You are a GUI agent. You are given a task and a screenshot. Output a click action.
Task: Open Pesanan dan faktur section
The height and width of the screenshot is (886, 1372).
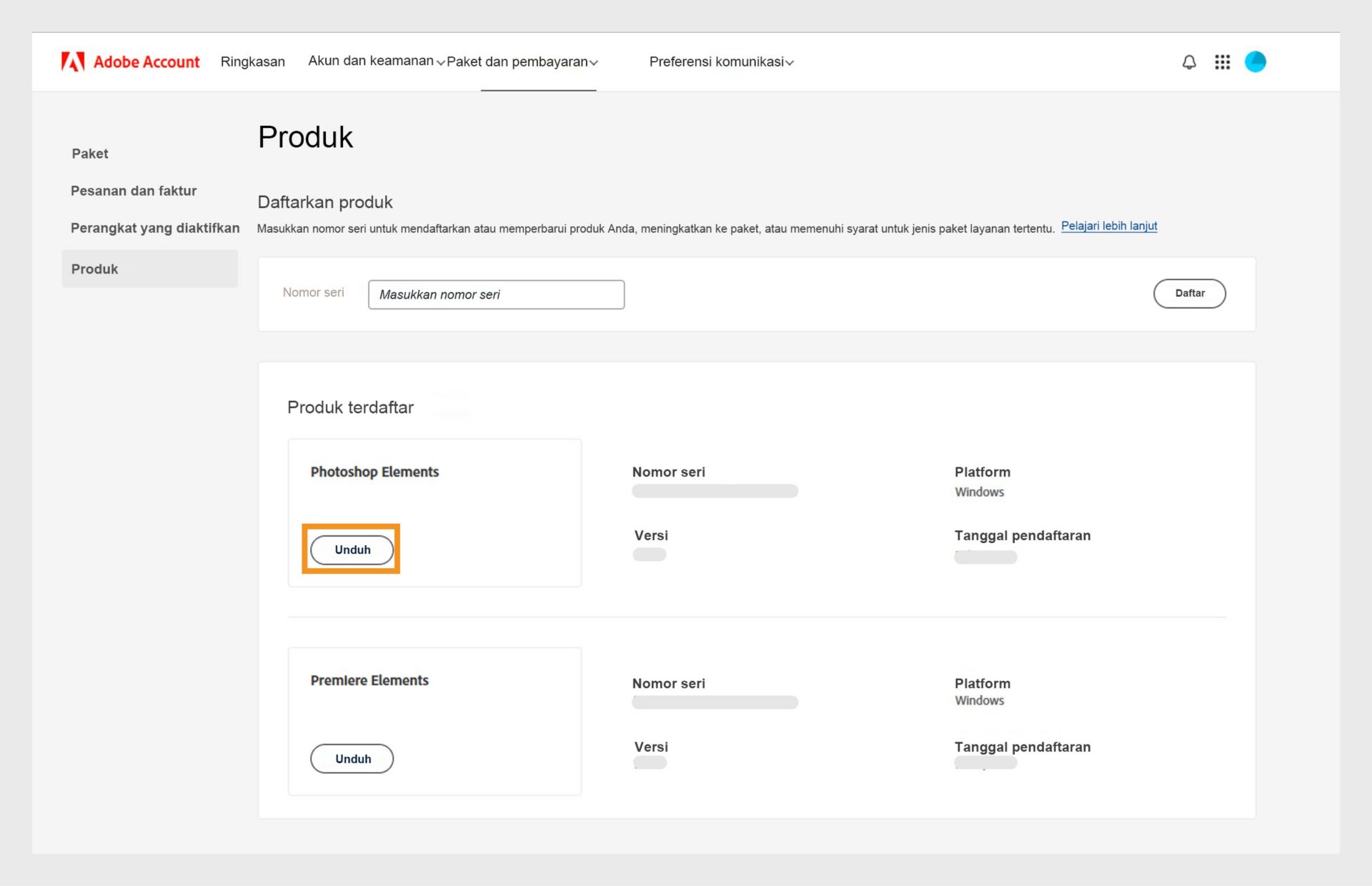(134, 191)
